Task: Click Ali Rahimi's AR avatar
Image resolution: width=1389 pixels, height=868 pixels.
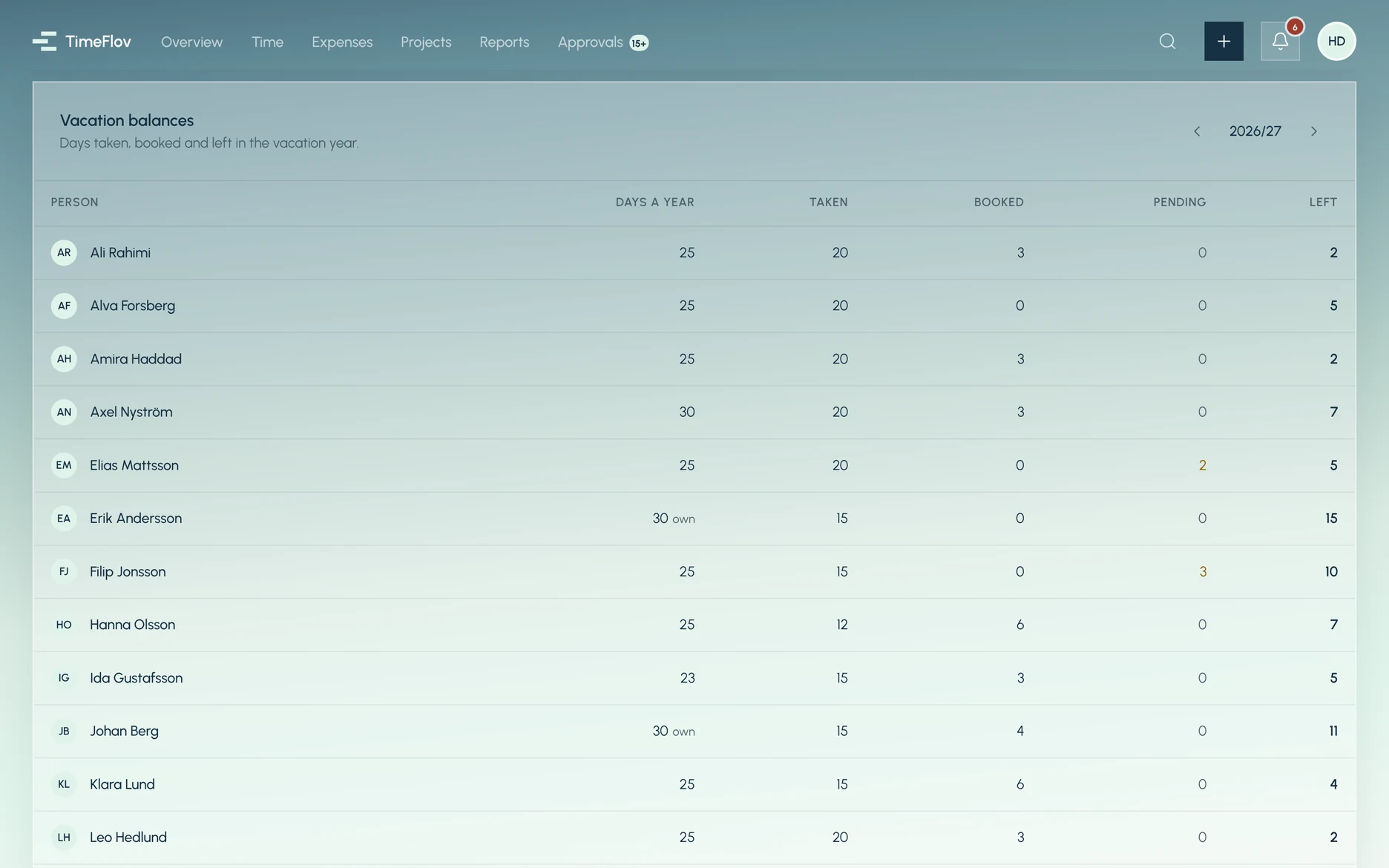Action: (x=64, y=253)
